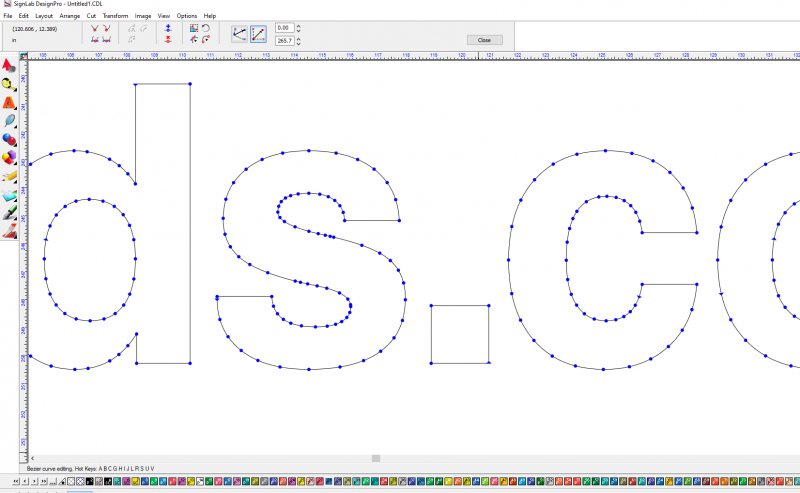Click the rotate arrow icon in toolbar
This screenshot has width=800, height=493.
tap(205, 29)
